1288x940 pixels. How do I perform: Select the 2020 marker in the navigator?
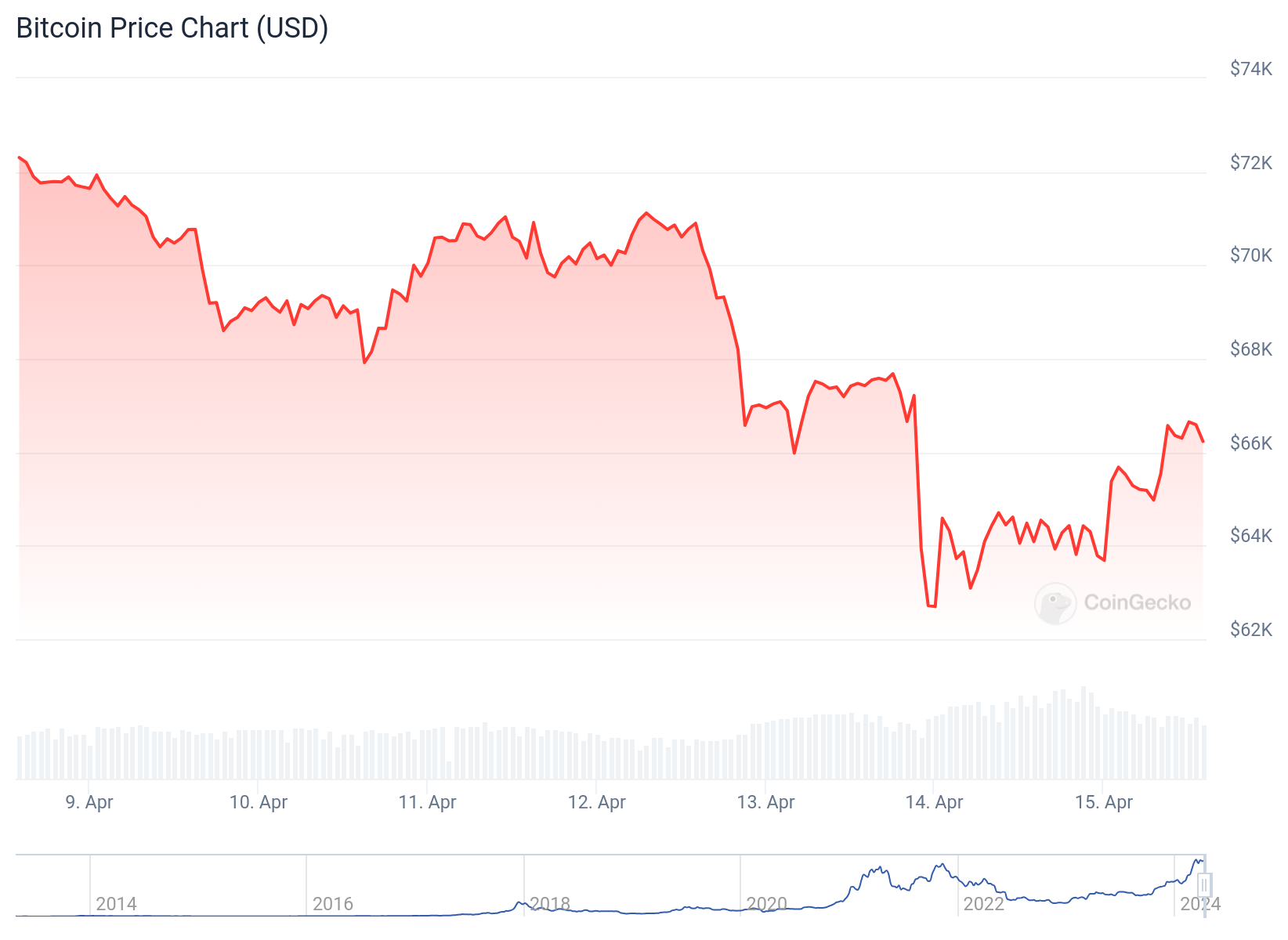(766, 904)
